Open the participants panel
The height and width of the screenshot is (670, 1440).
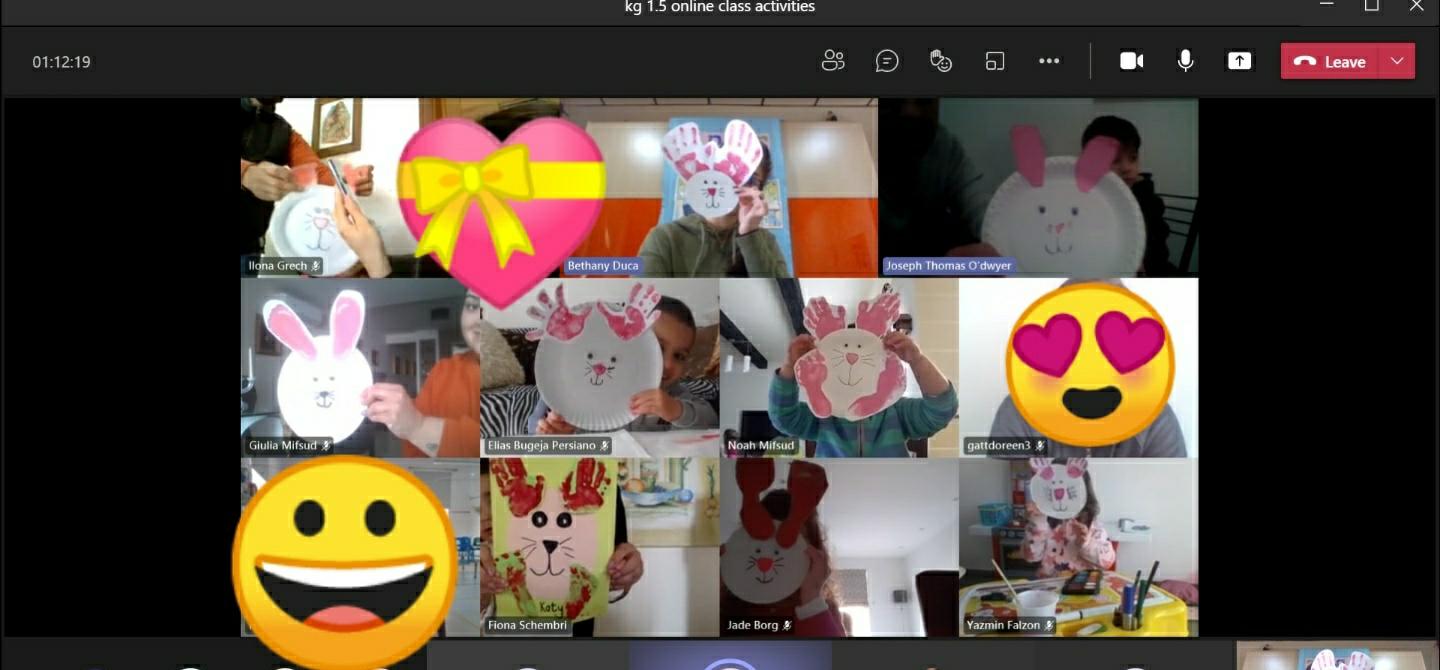(833, 61)
